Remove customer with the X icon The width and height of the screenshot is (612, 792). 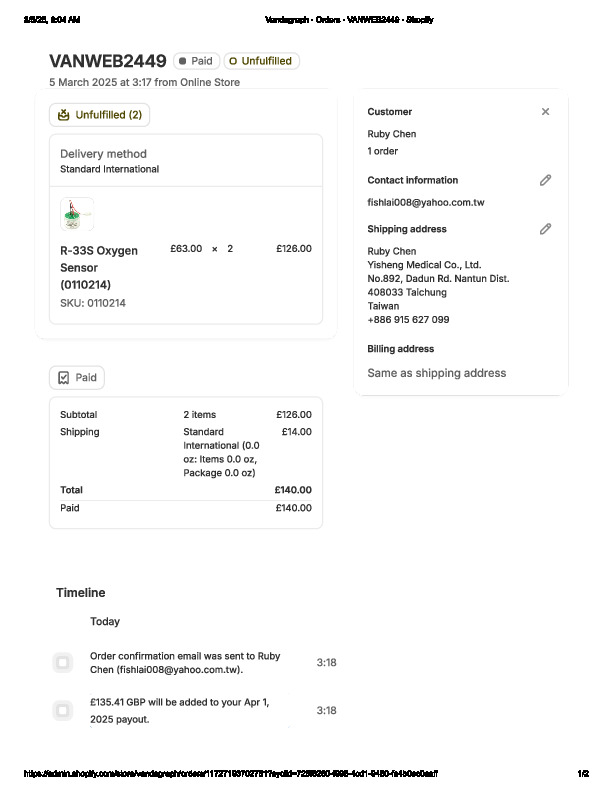click(545, 112)
